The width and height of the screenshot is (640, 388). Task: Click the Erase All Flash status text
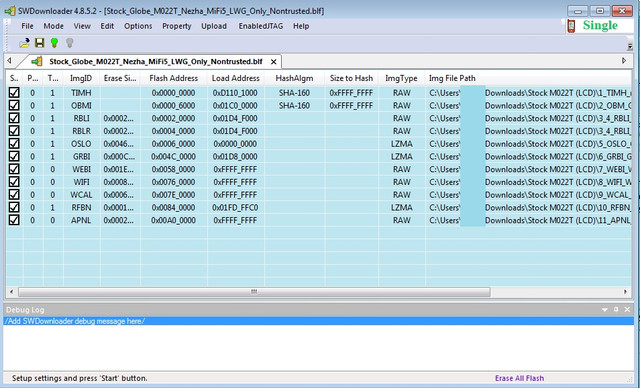click(x=519, y=378)
